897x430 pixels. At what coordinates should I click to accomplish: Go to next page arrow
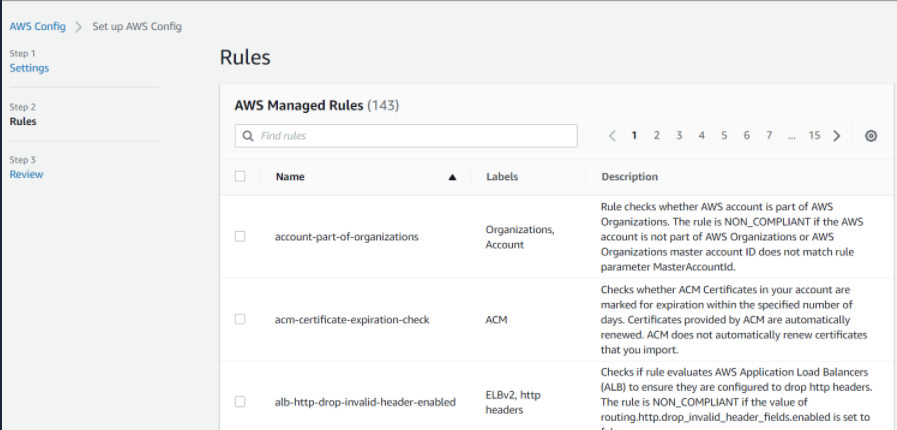tap(837, 136)
